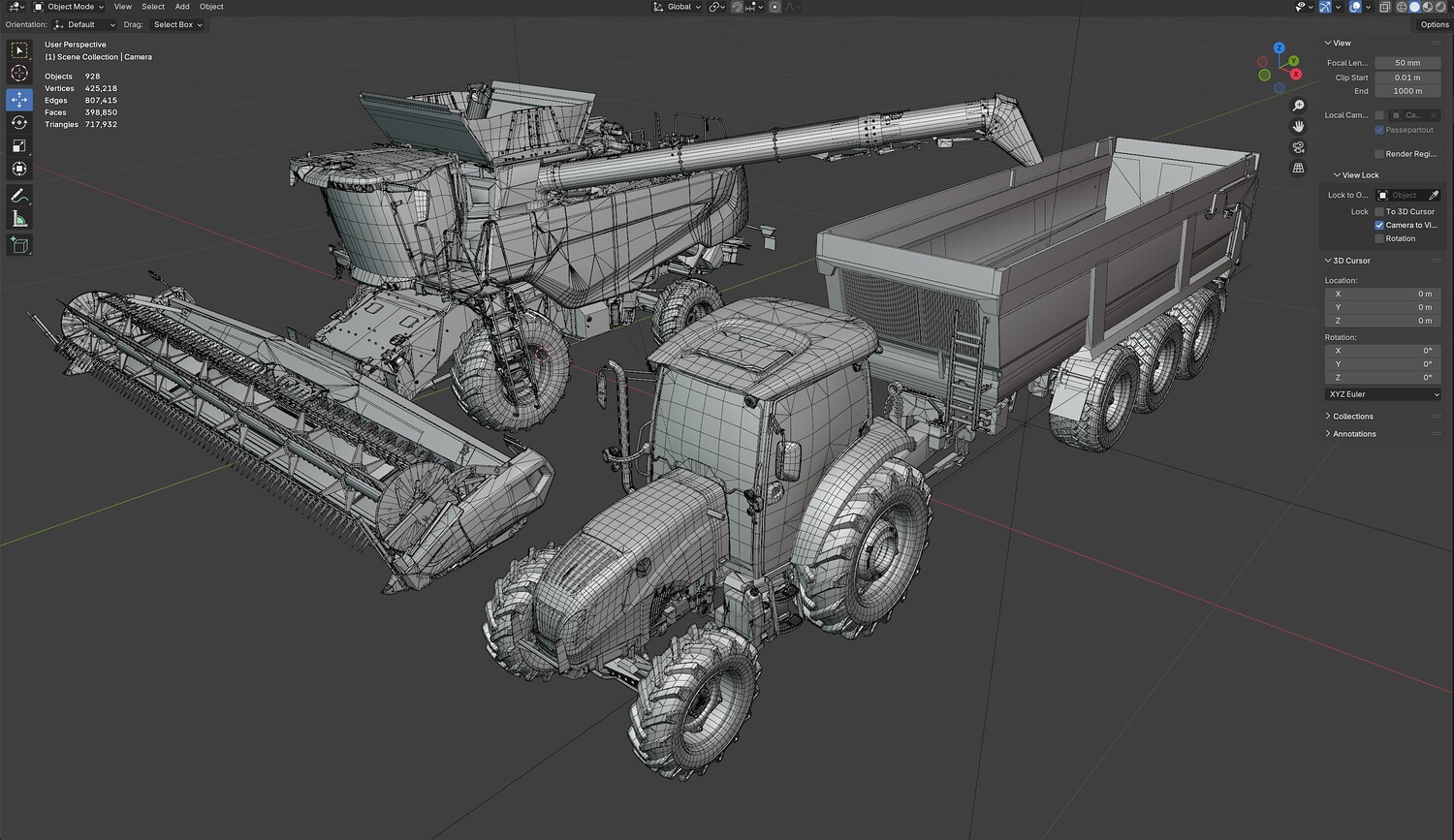Switch perspective/orthographic with the grid button

click(x=1299, y=168)
